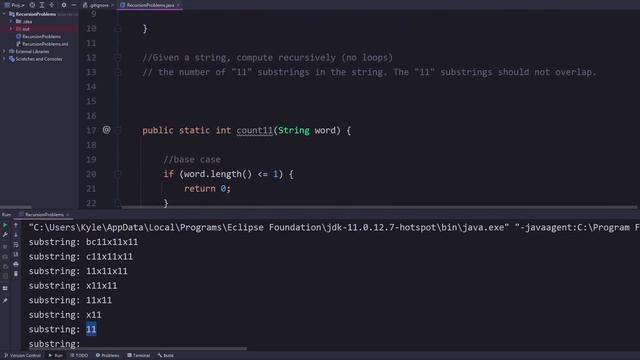The image size is (640, 360).
Task: Click the 'substring: bc11x11x11' output line
Action: click(x=83, y=242)
